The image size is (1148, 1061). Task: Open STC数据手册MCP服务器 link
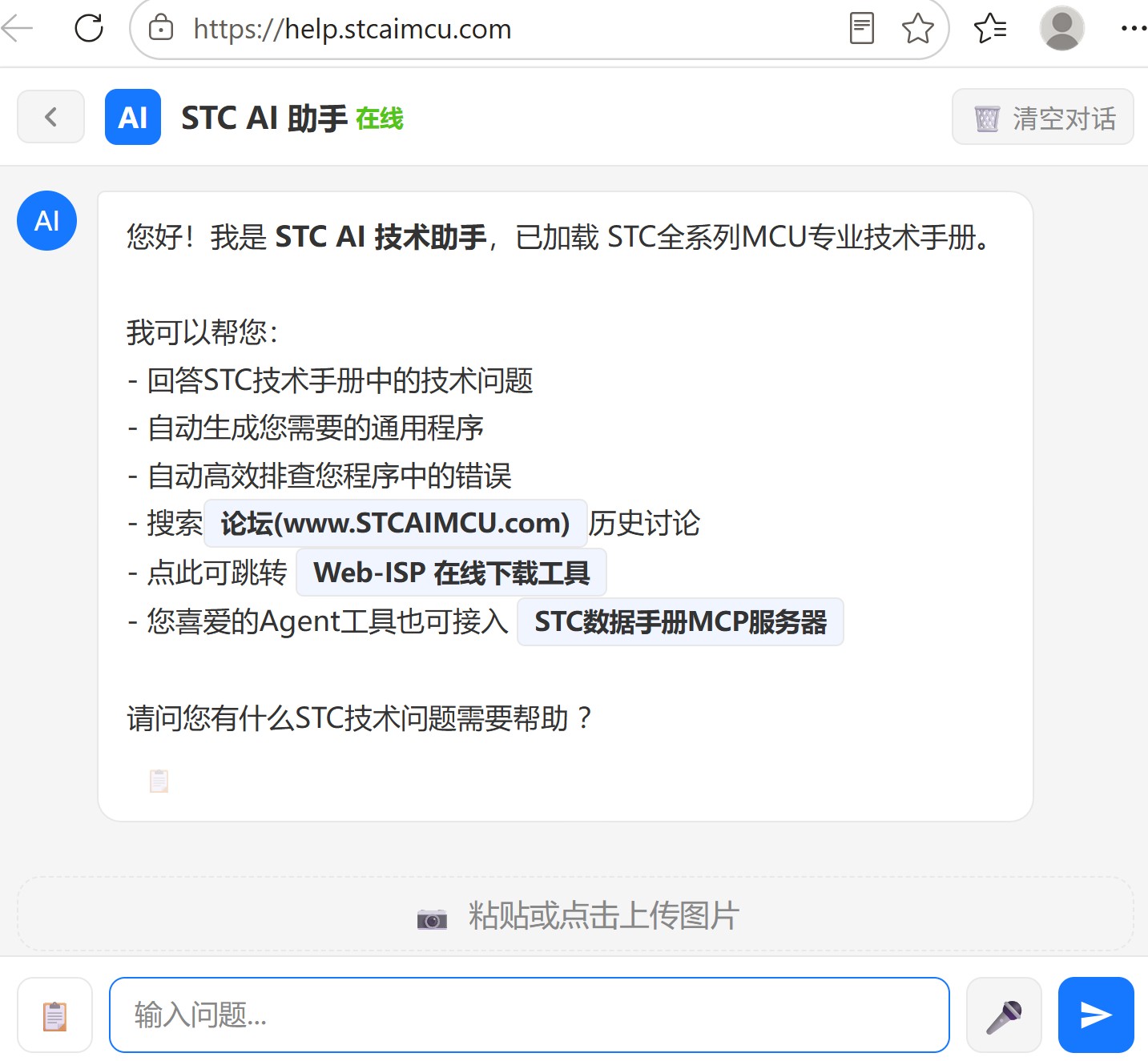pyautogui.click(x=681, y=621)
